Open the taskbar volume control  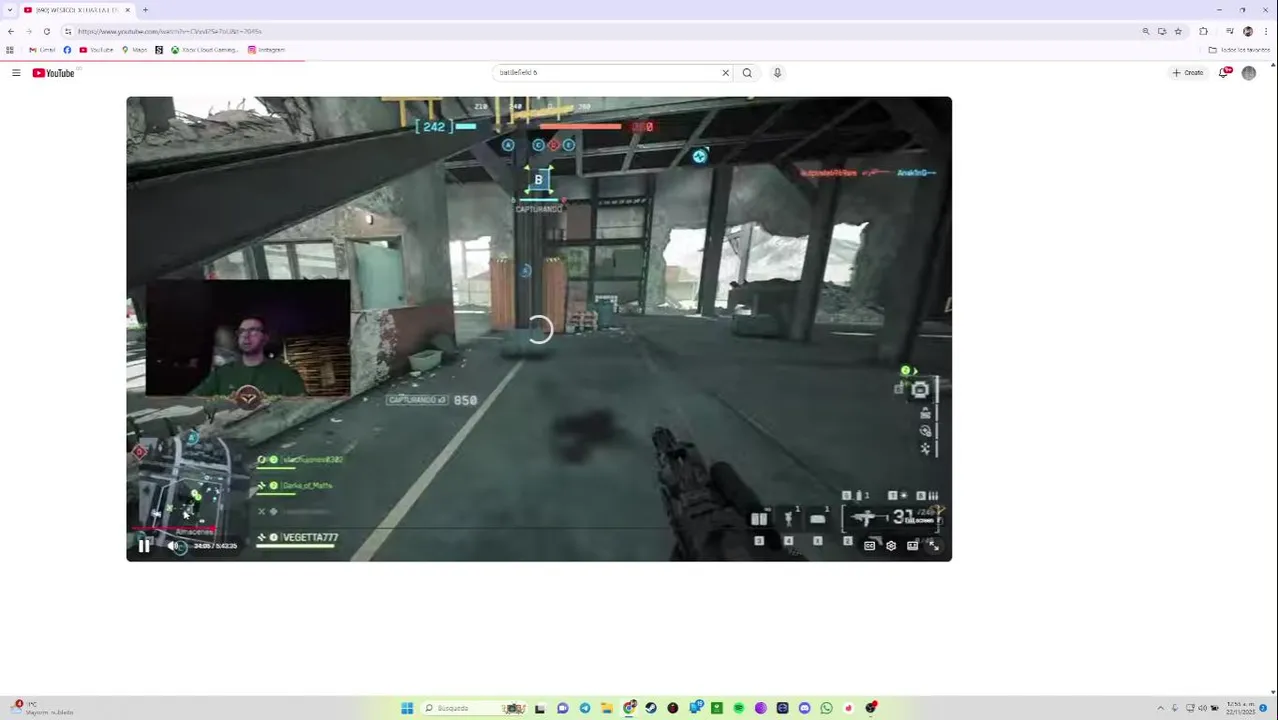point(1202,708)
